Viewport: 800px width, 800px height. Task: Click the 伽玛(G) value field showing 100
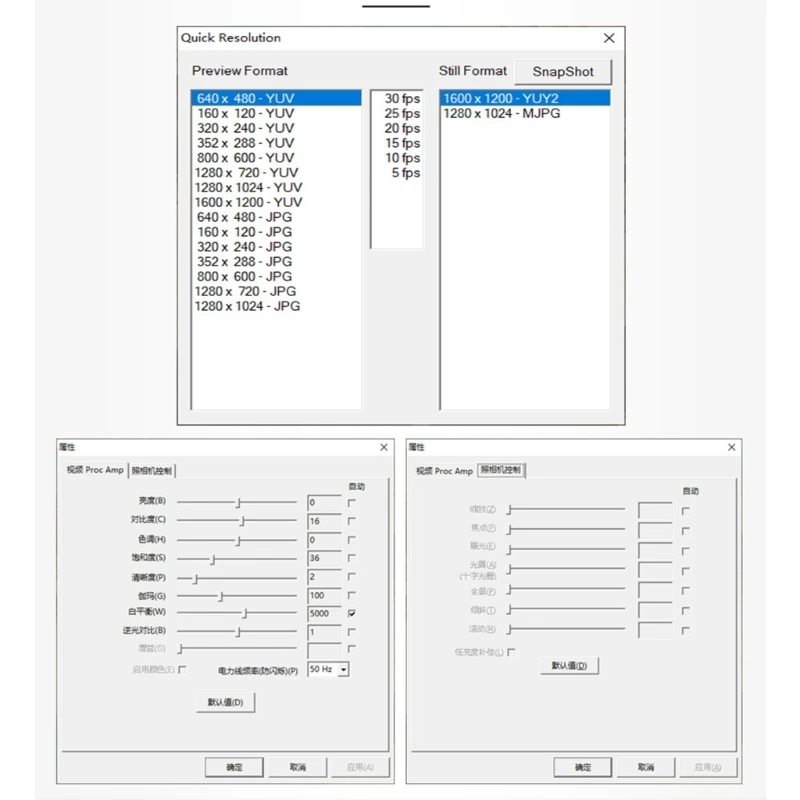tap(324, 595)
